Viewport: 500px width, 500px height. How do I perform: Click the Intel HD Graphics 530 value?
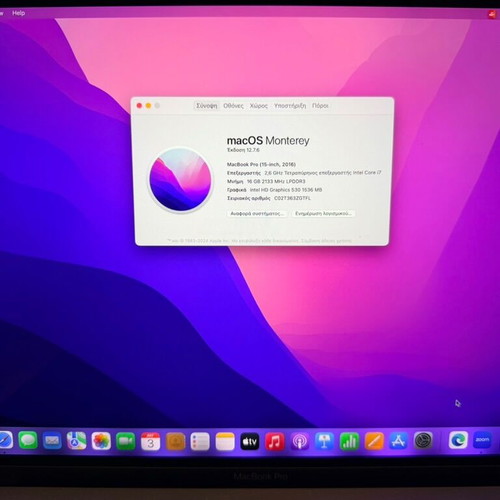(286, 190)
